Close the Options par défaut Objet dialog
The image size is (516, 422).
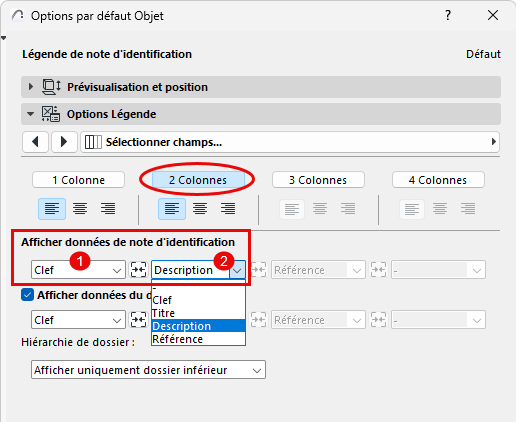493,15
